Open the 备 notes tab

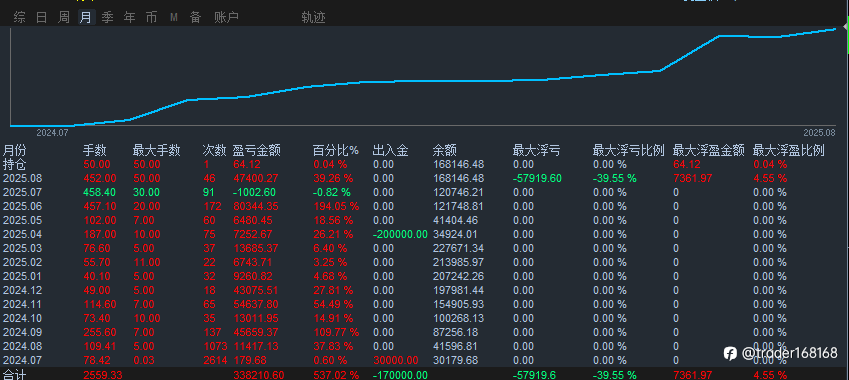pyautogui.click(x=195, y=17)
